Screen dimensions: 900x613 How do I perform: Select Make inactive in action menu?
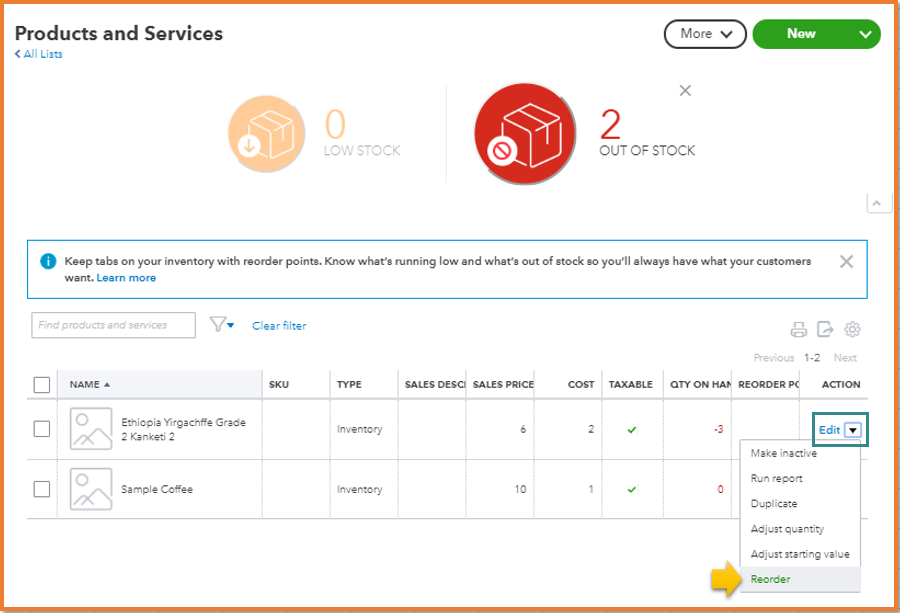784,453
